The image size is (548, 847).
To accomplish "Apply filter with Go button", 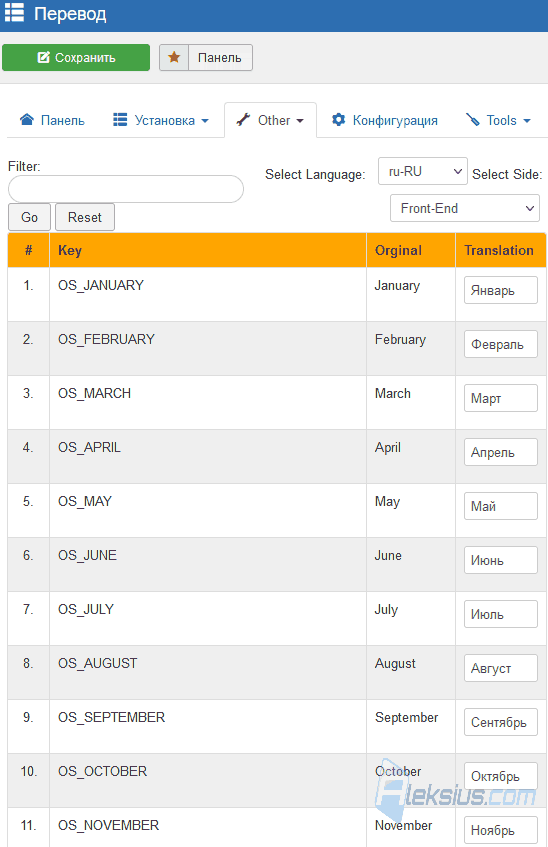I will click(29, 217).
